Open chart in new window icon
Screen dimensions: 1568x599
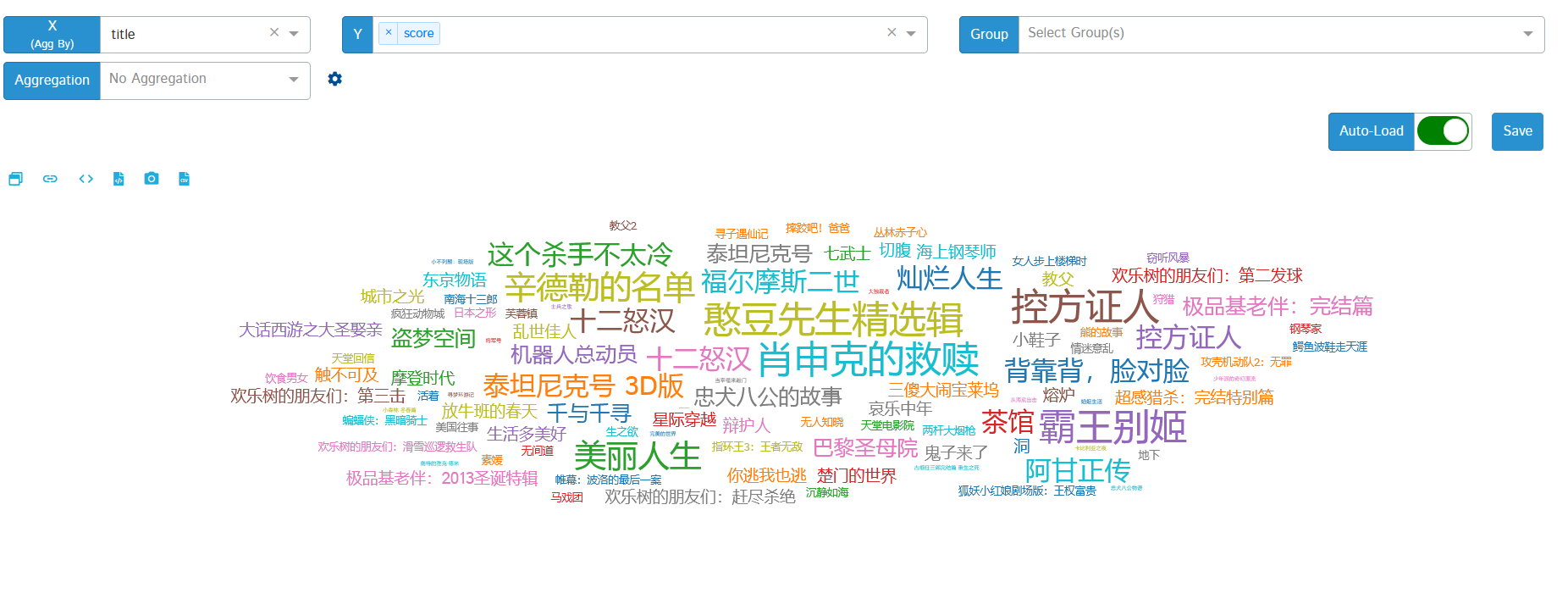(15, 179)
